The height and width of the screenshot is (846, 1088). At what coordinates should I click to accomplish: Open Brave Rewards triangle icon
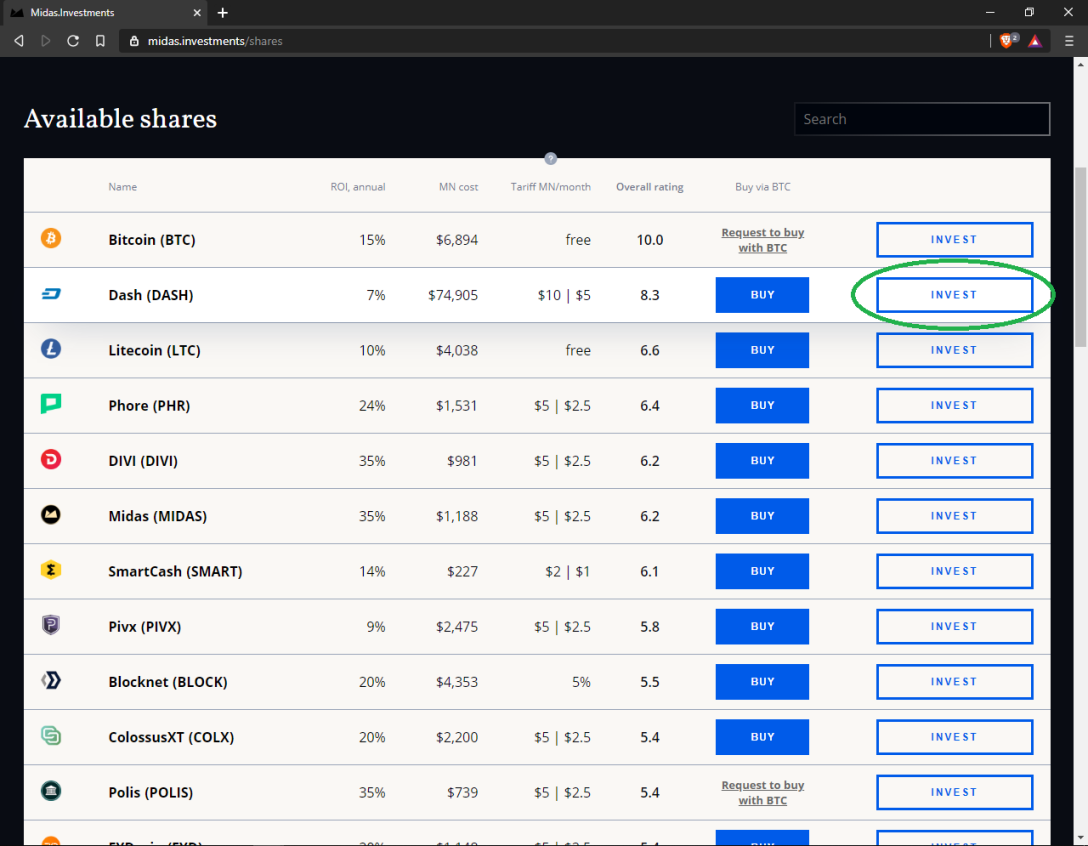(x=1035, y=41)
